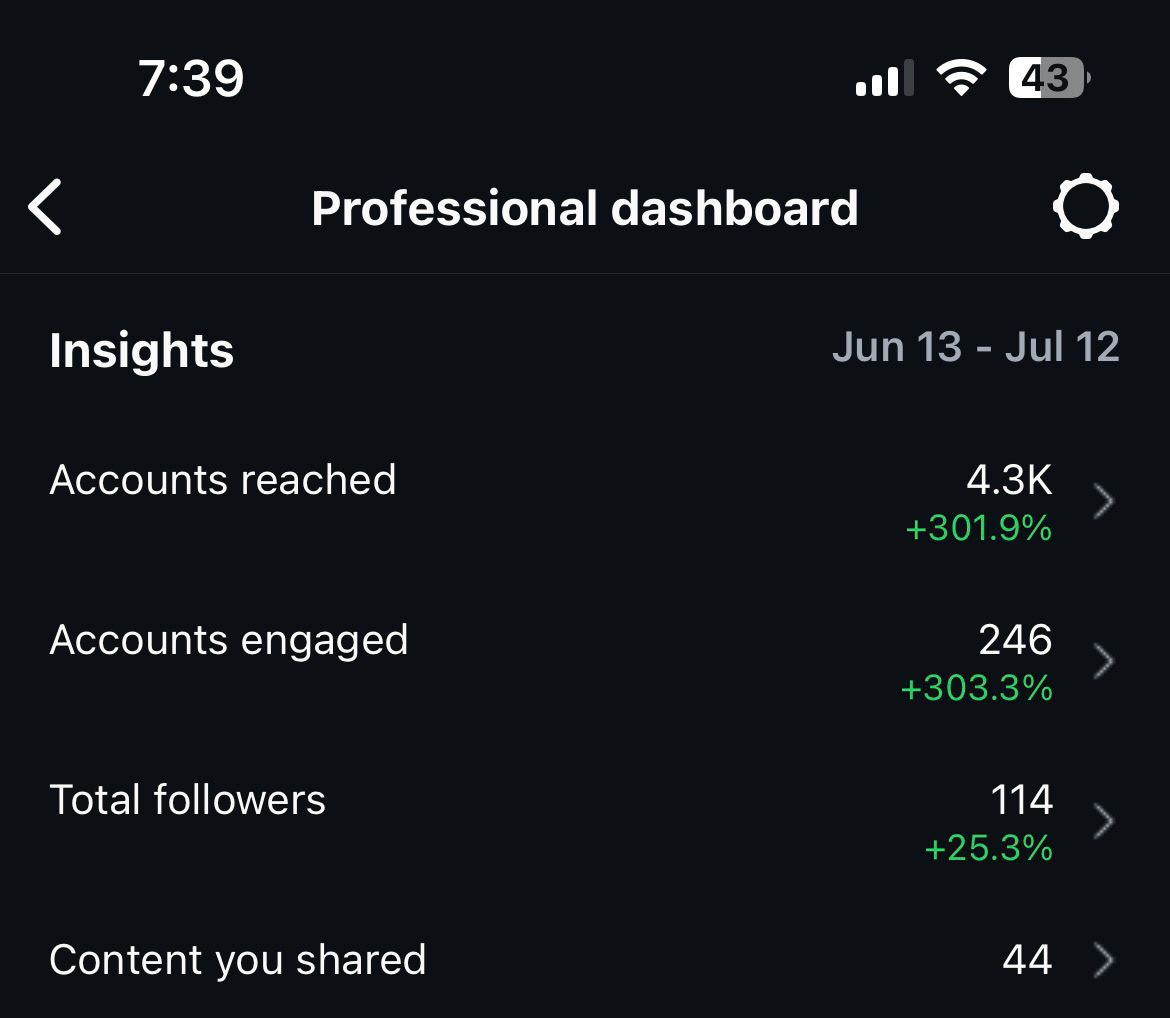Open the Accounts reached row

(585, 502)
